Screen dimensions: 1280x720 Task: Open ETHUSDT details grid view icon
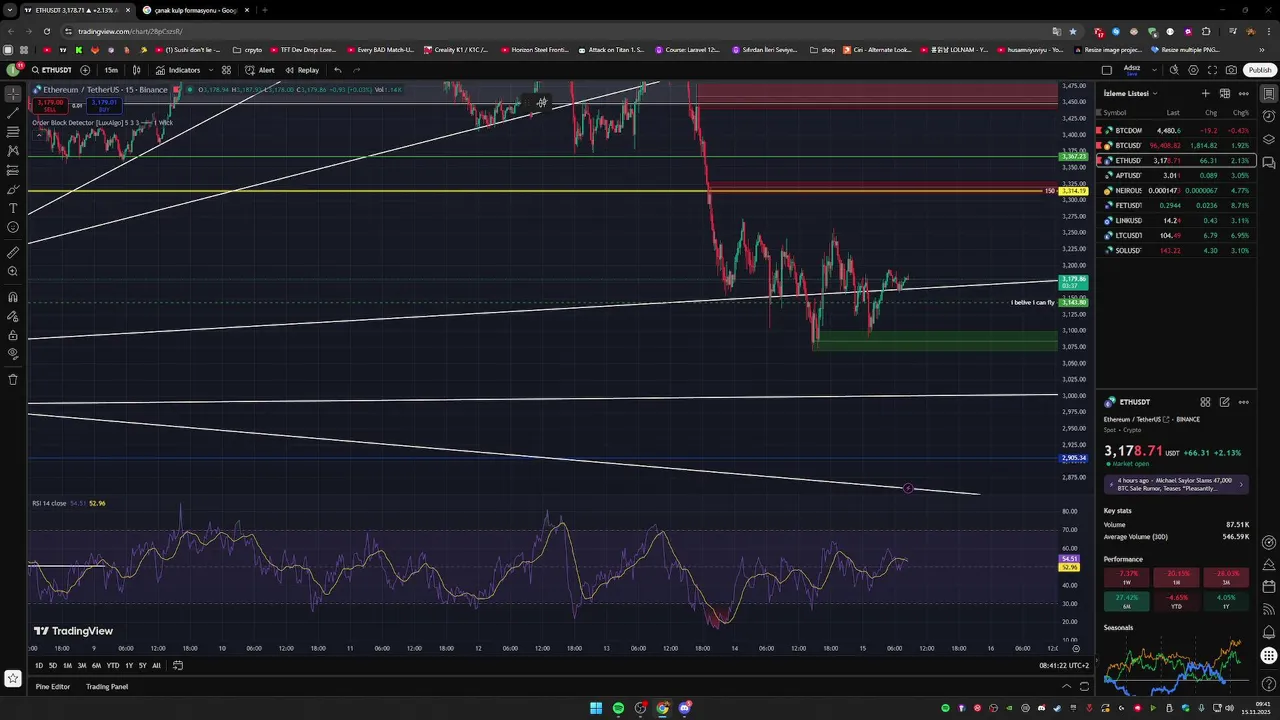(1205, 402)
